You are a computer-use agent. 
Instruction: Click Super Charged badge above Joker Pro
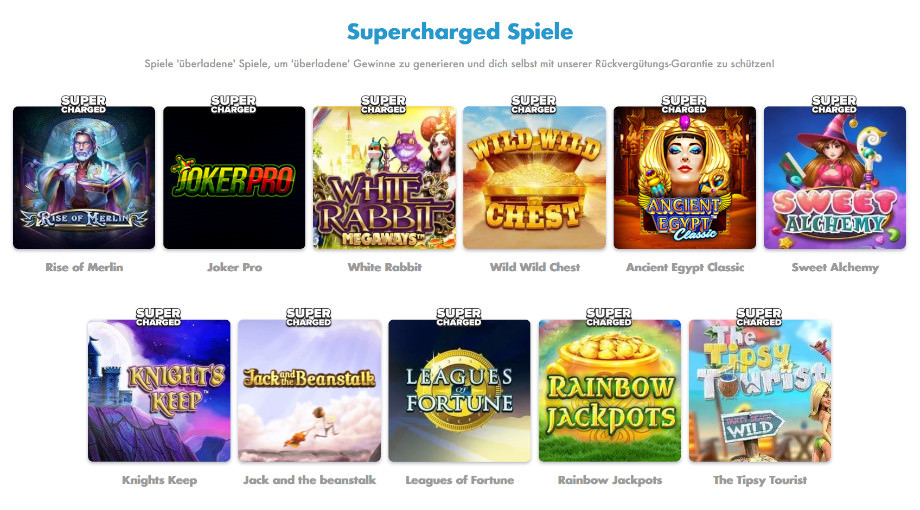pos(234,104)
